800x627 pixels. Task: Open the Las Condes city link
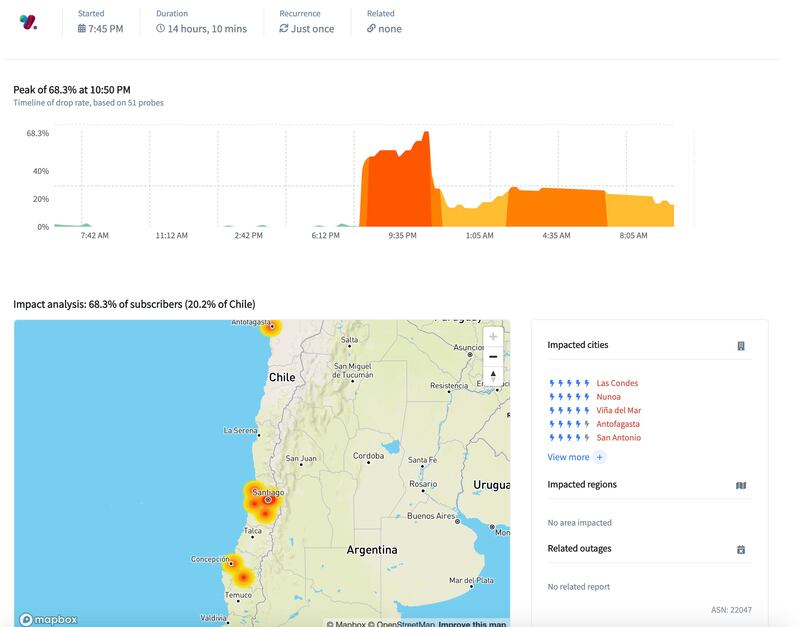point(617,383)
